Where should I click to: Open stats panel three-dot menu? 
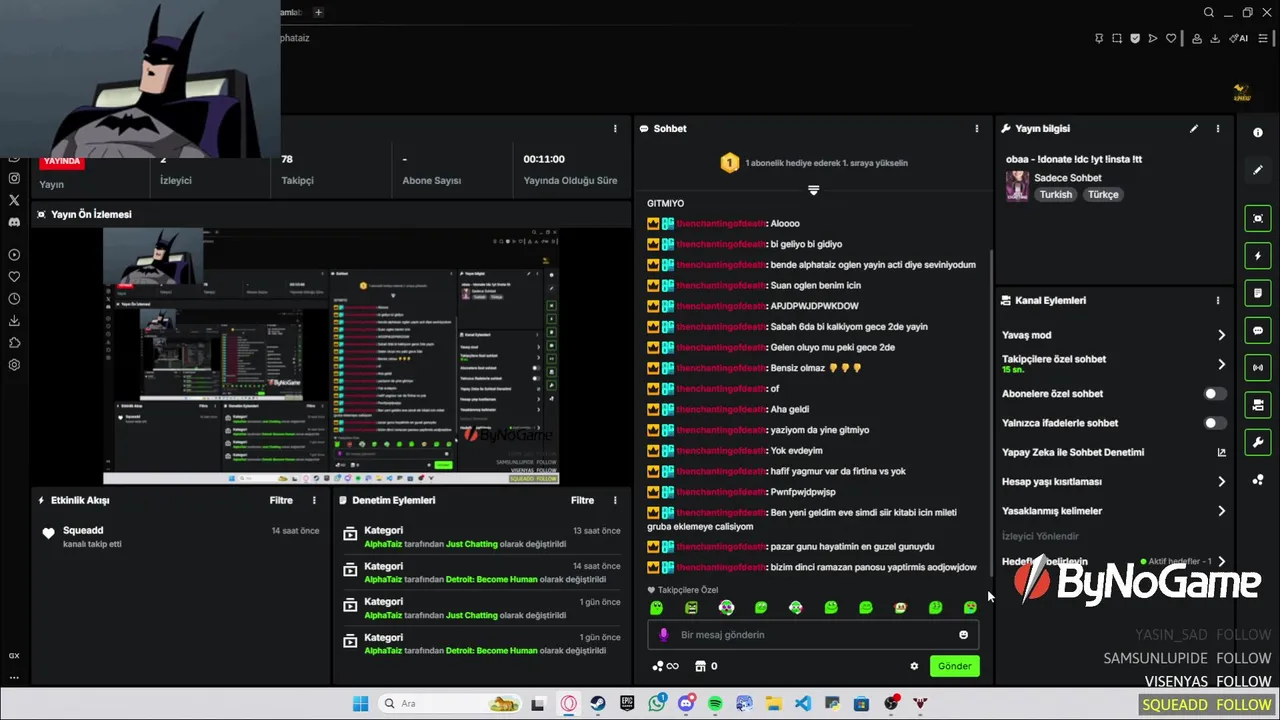[x=615, y=129]
